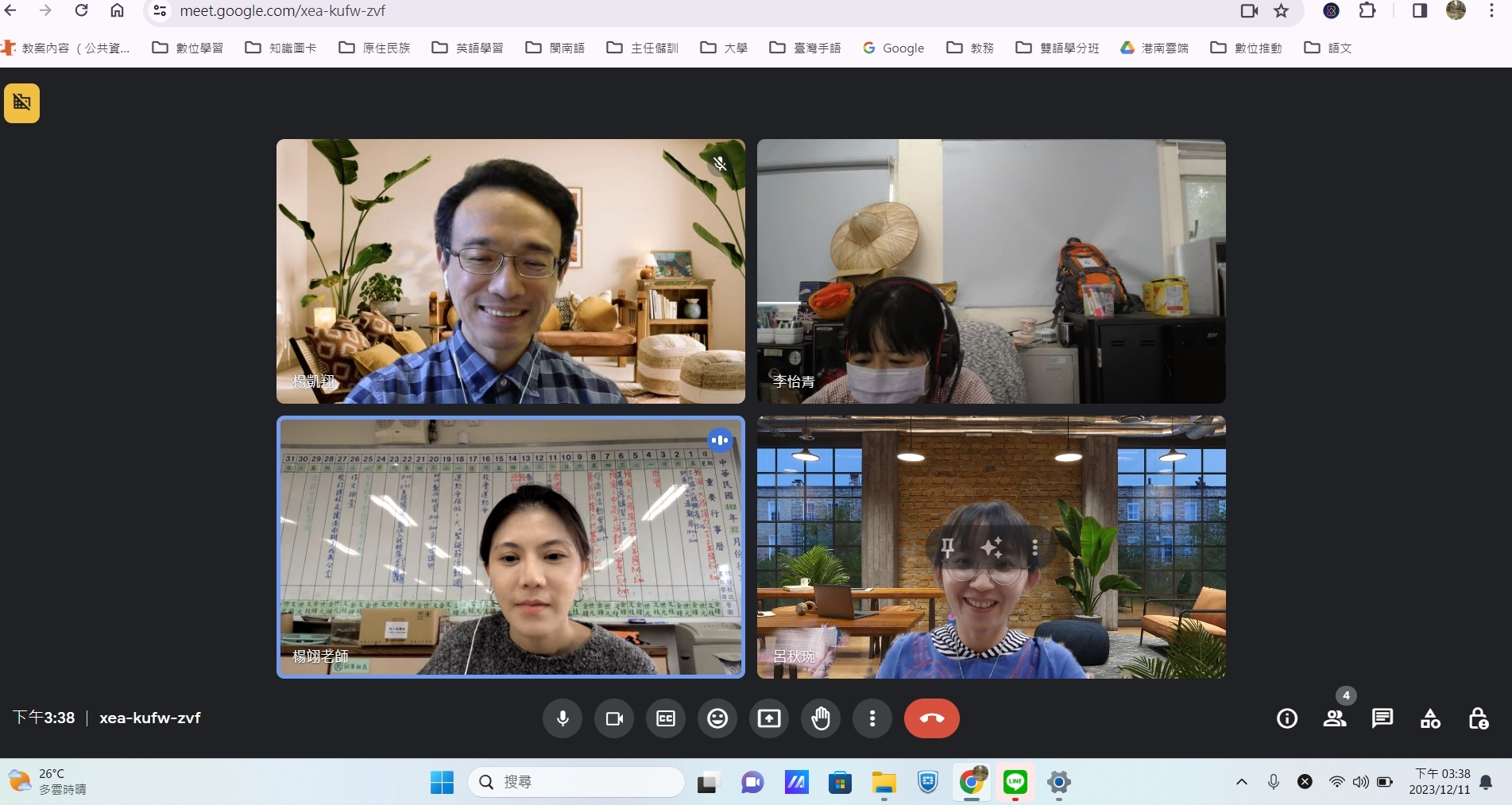The height and width of the screenshot is (805, 1512).
Task: Open host controls lock icon
Action: pyautogui.click(x=1478, y=718)
